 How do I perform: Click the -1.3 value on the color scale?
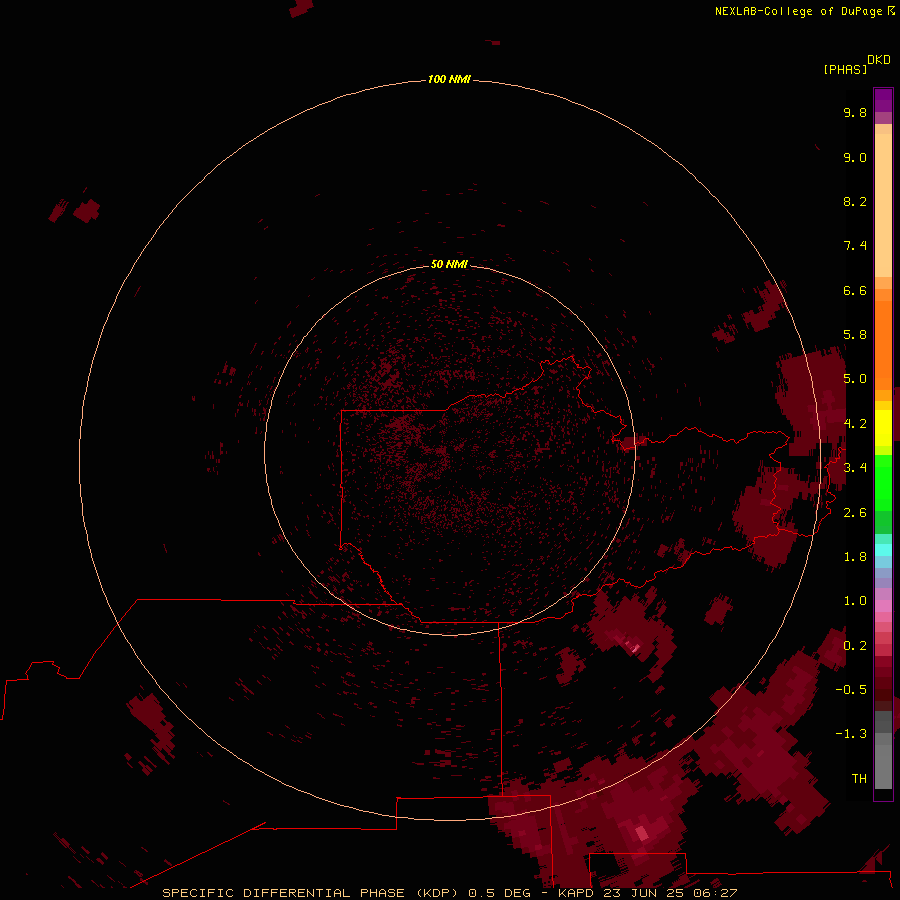(851, 734)
